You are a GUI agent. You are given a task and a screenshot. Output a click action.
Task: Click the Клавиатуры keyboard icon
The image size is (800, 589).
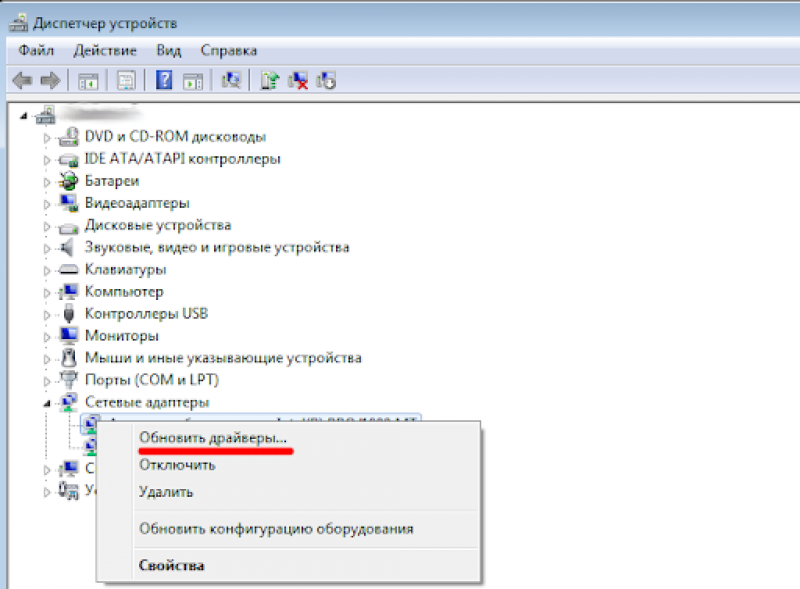[68, 269]
